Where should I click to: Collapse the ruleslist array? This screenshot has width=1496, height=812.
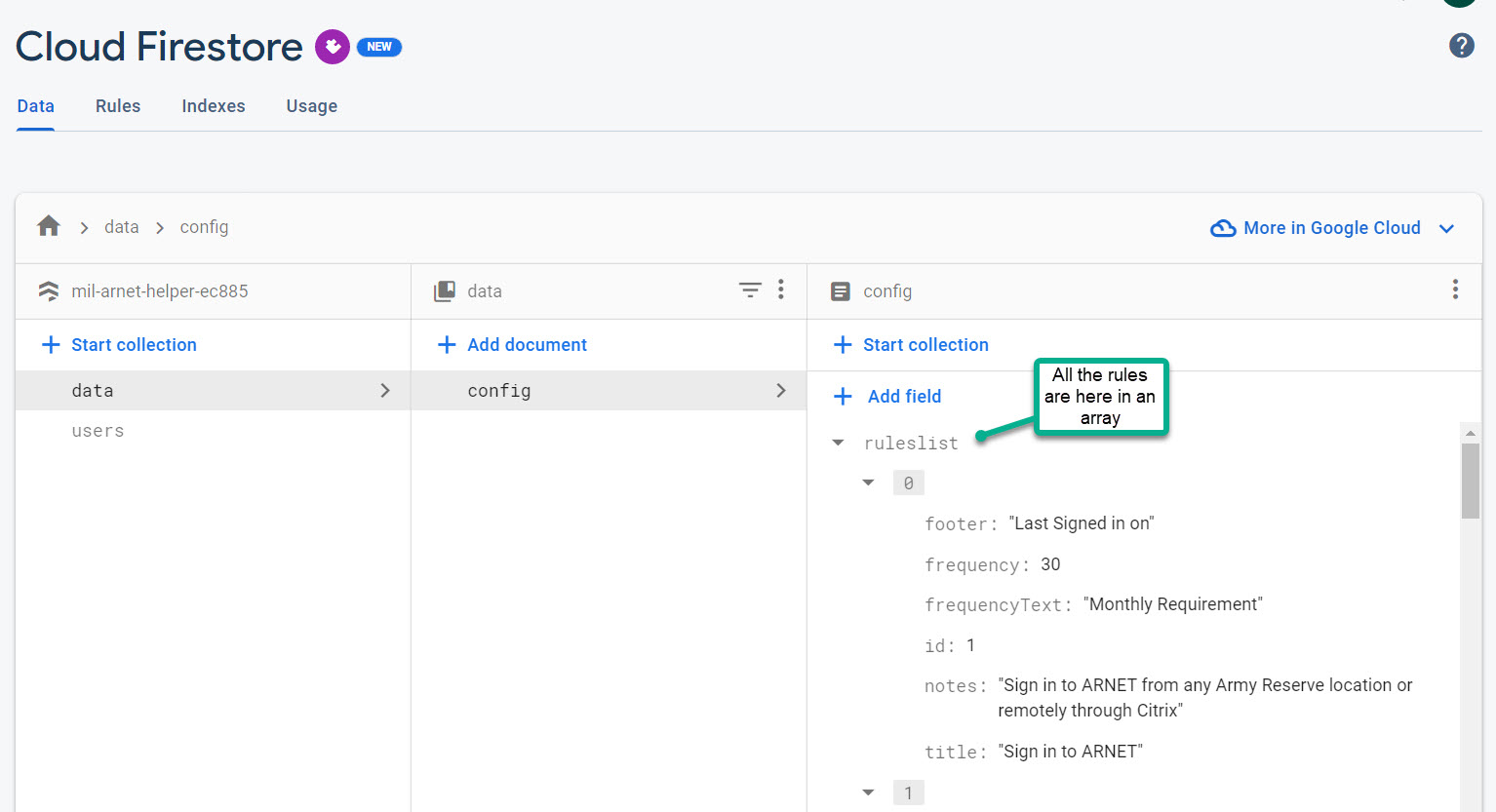(x=838, y=443)
